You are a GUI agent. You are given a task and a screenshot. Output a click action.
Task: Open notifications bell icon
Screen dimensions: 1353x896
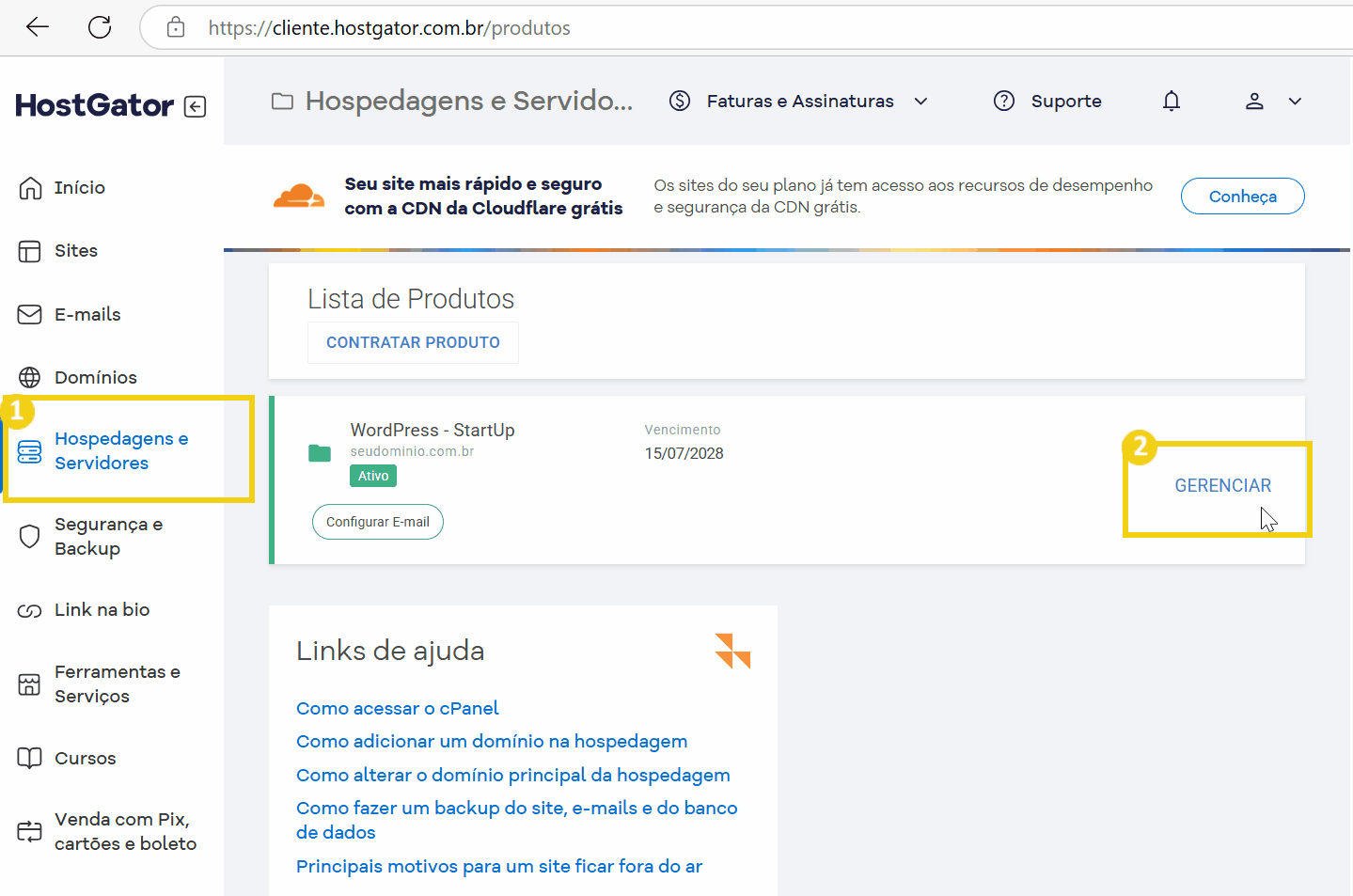1172,101
